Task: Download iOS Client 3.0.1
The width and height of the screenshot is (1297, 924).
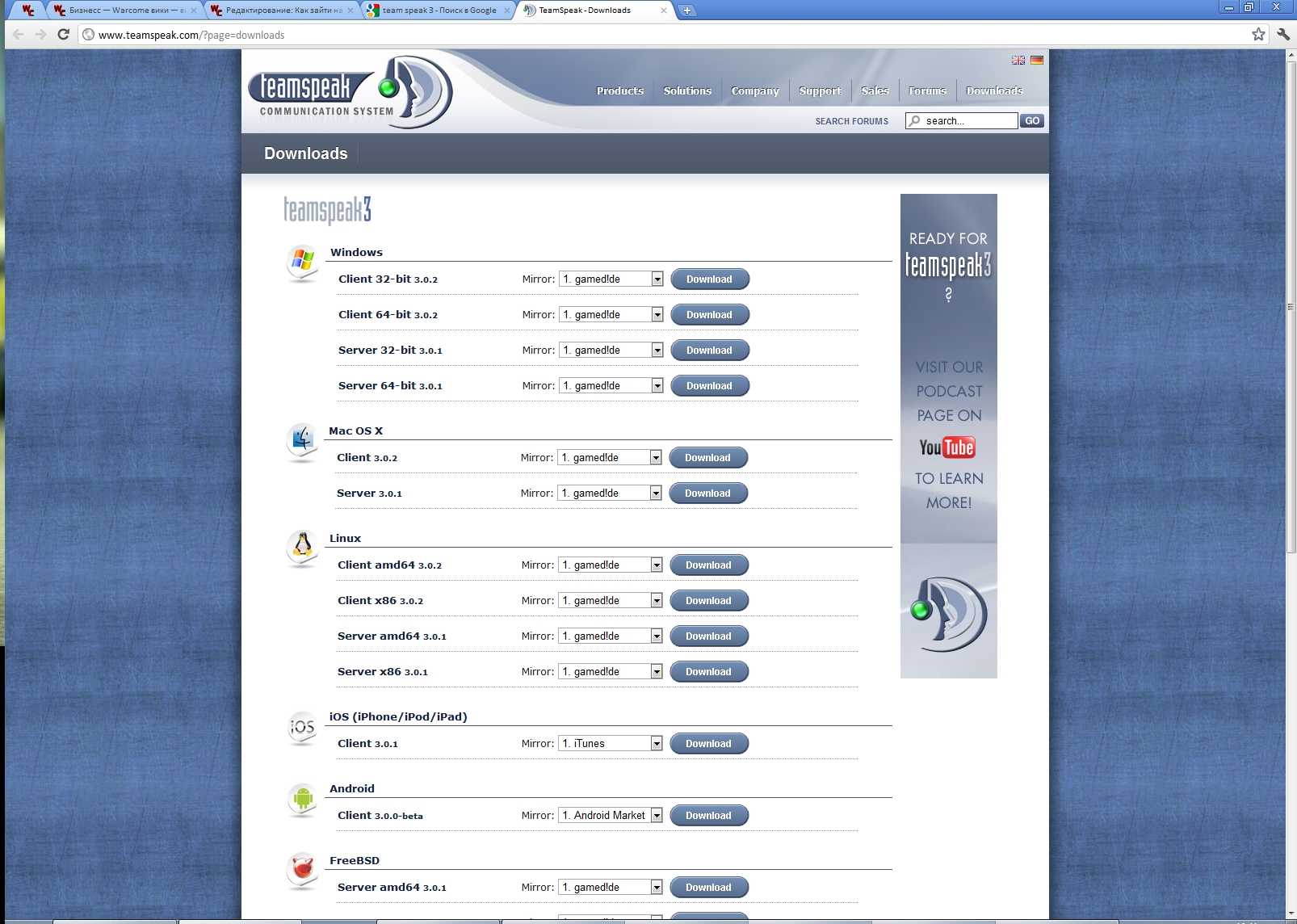Action: (709, 743)
